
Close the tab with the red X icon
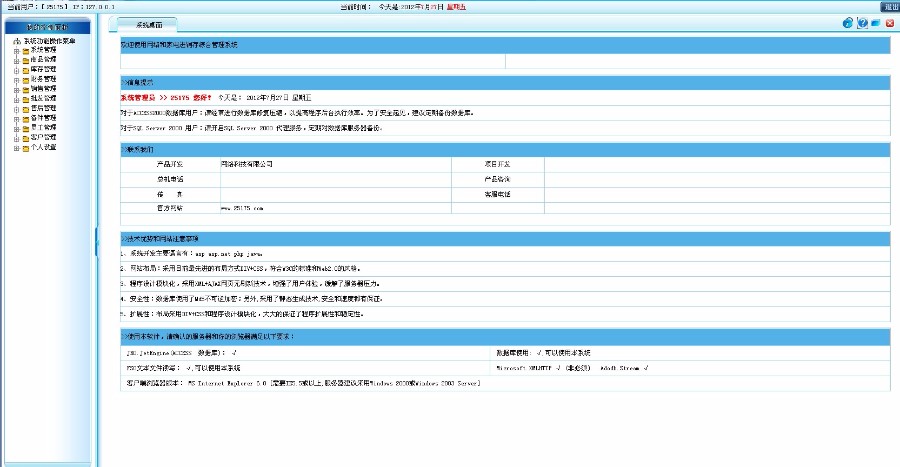(890, 23)
